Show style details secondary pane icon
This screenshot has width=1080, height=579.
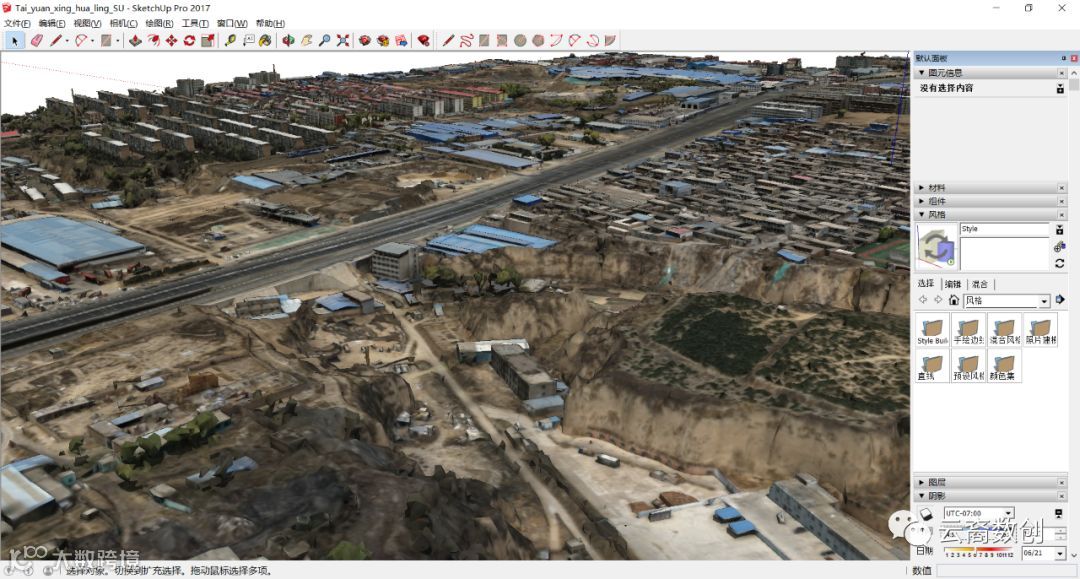(1059, 229)
